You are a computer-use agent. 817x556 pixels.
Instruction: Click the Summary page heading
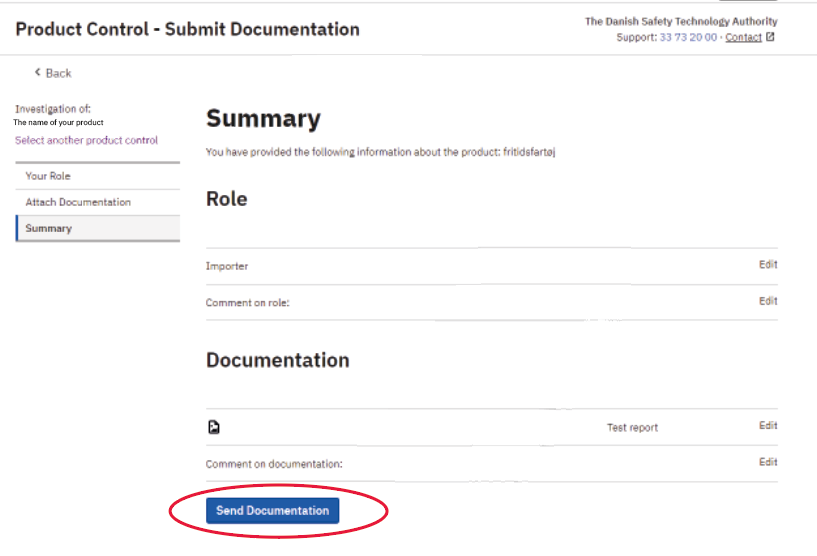point(263,119)
